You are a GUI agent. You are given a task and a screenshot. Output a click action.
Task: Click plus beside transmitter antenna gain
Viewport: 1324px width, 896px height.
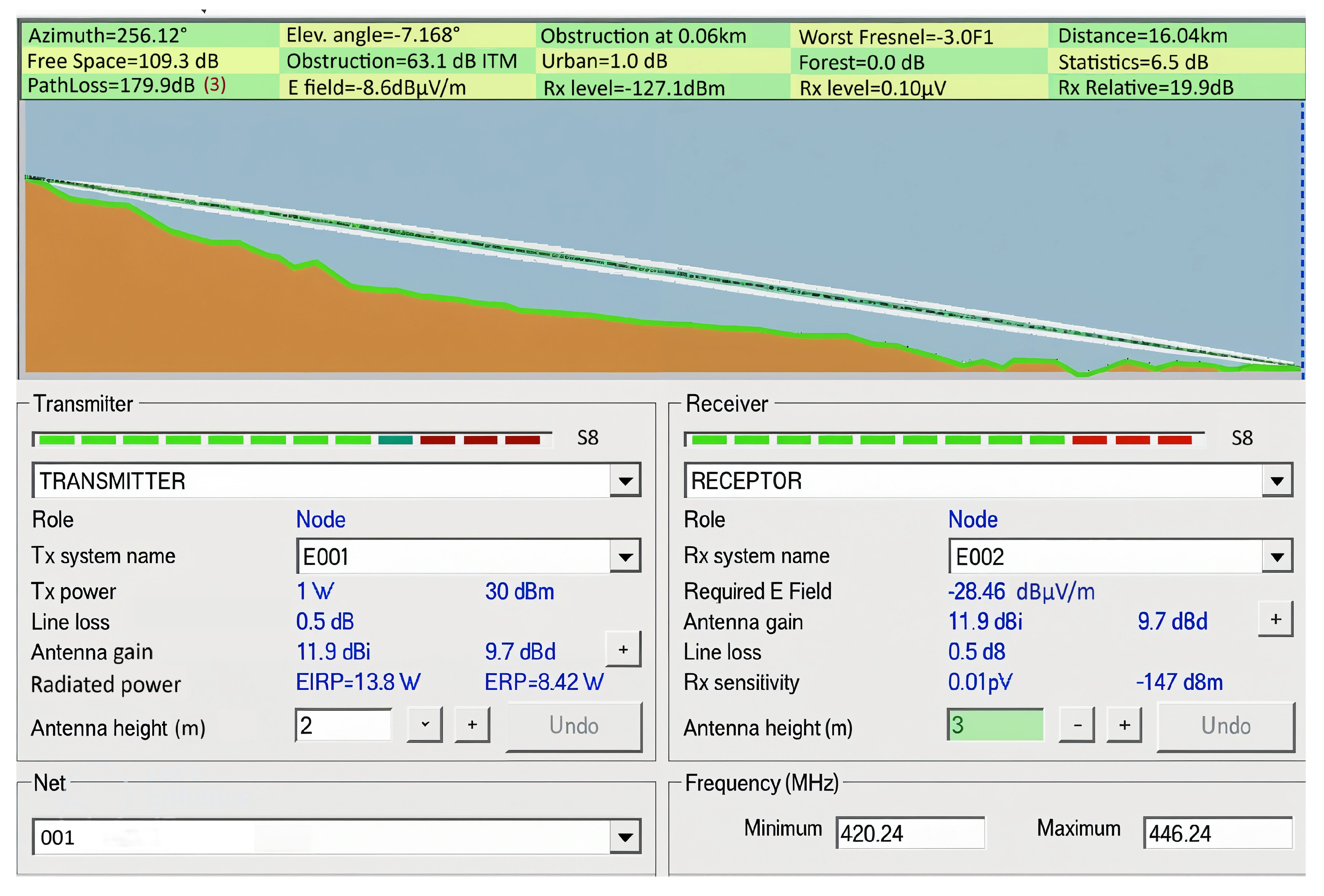(x=623, y=649)
